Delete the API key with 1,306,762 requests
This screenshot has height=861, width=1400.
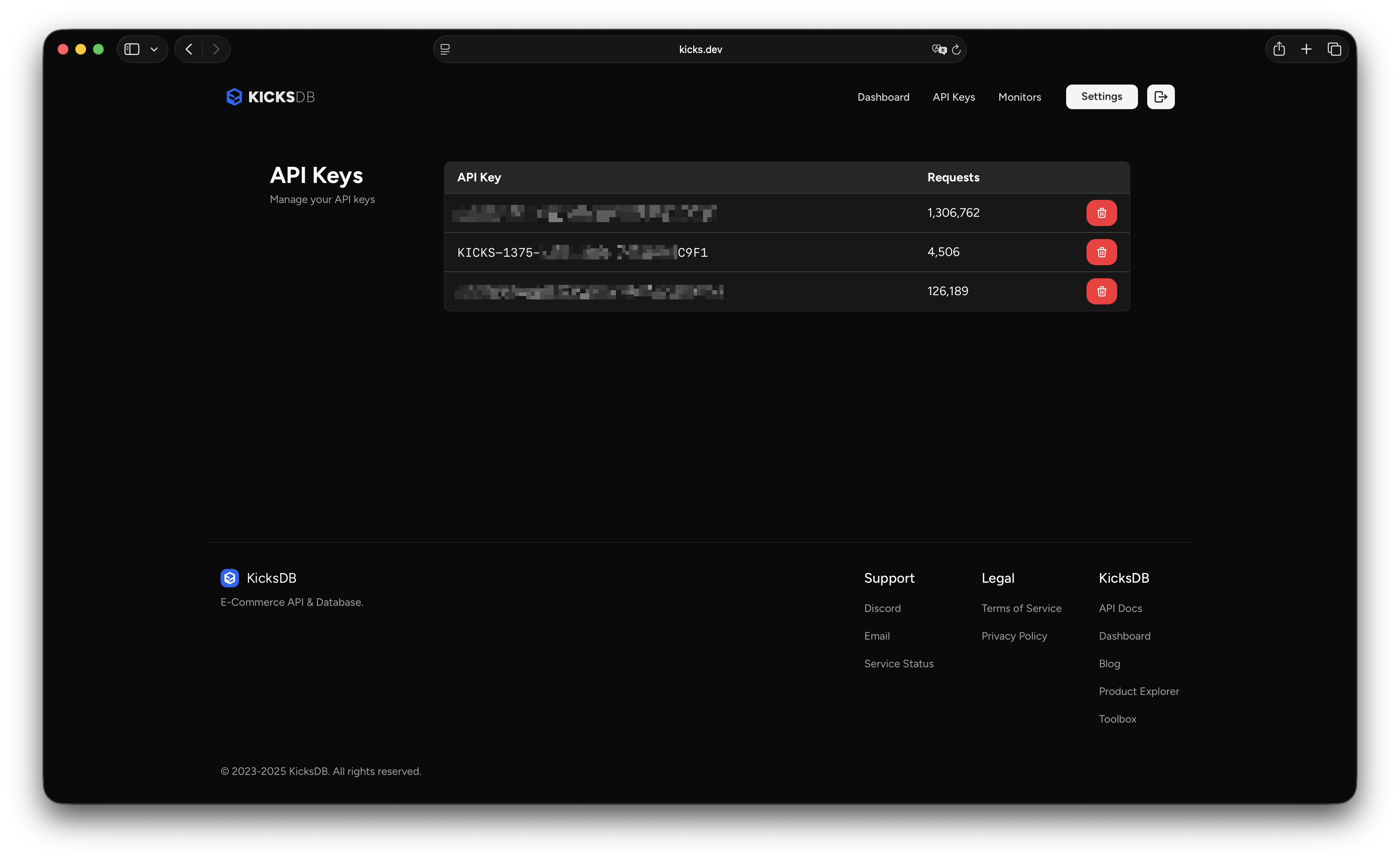click(x=1101, y=213)
